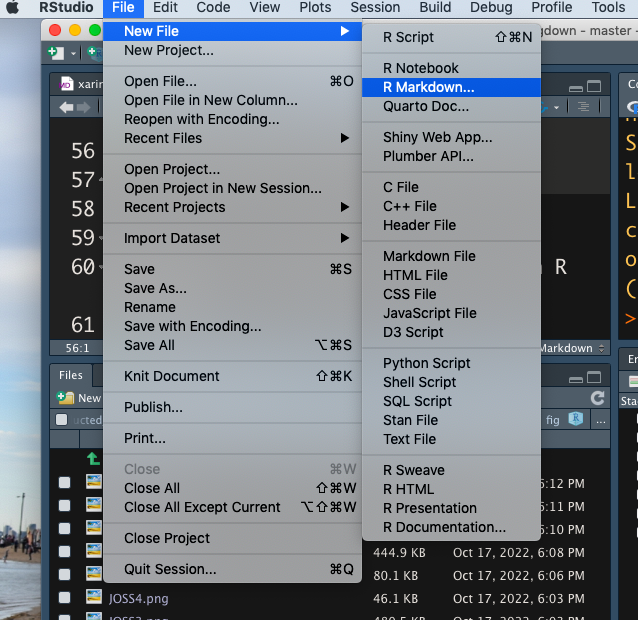Open the Edit menu
Viewport: 638px width, 620px height.
click(165, 8)
